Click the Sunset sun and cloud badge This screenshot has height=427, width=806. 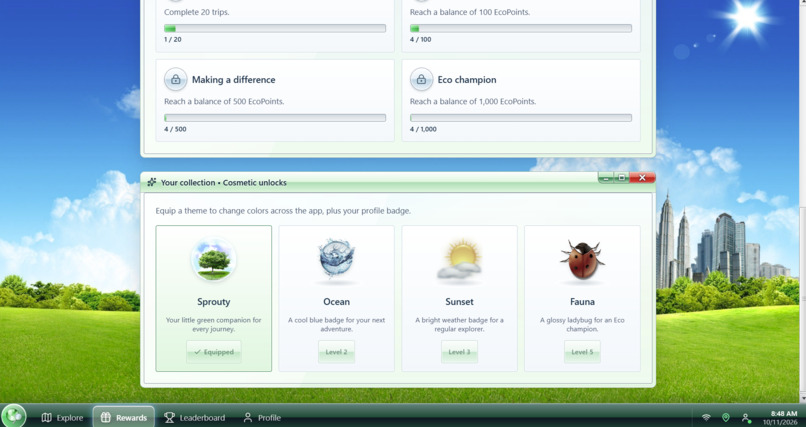pos(459,259)
